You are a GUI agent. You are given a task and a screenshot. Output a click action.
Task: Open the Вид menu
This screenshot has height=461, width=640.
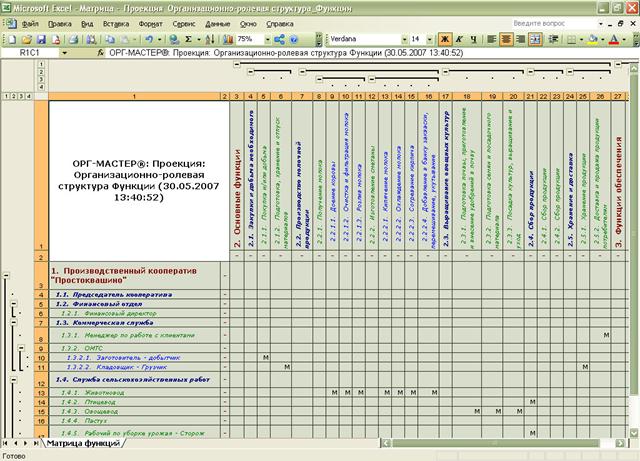pos(87,24)
